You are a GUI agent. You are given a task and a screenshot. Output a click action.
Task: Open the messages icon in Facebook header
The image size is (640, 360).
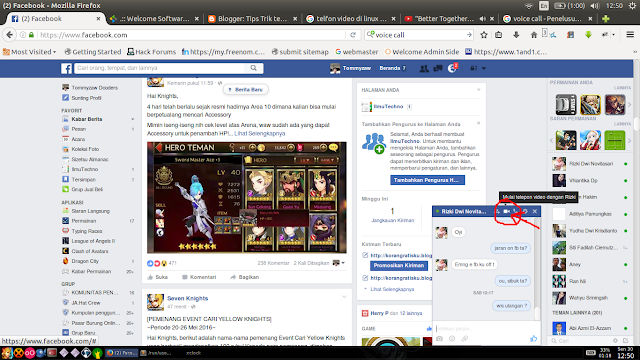click(x=438, y=68)
